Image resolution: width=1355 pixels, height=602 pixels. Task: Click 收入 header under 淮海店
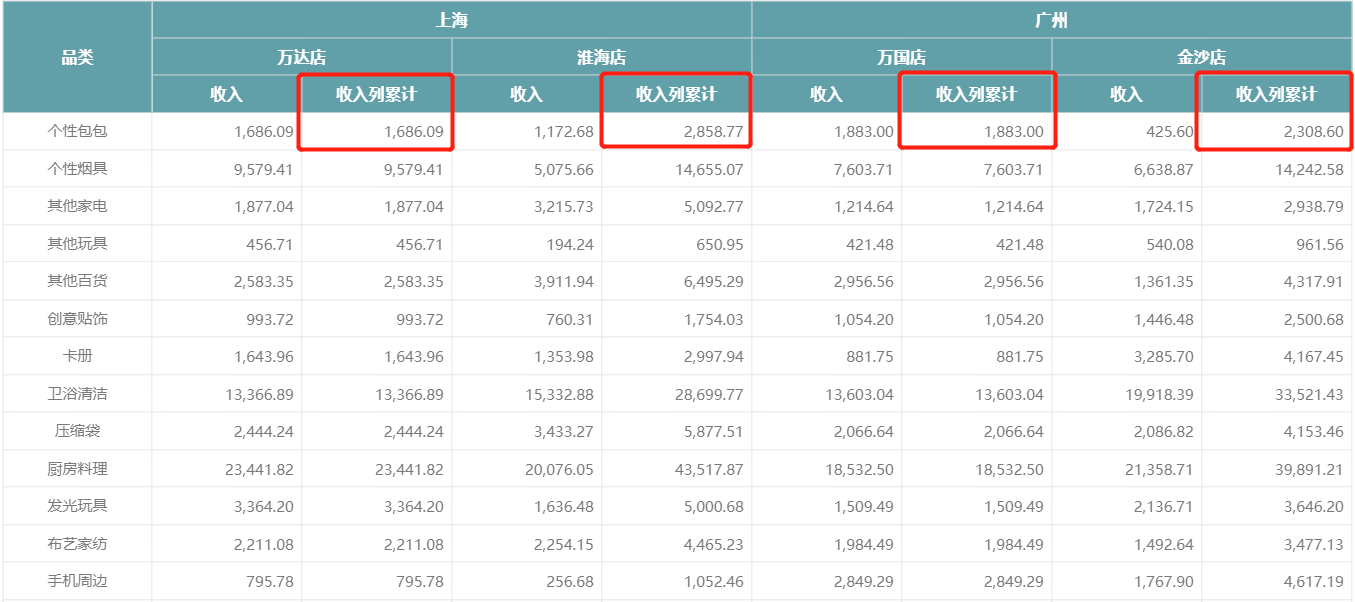click(x=527, y=94)
